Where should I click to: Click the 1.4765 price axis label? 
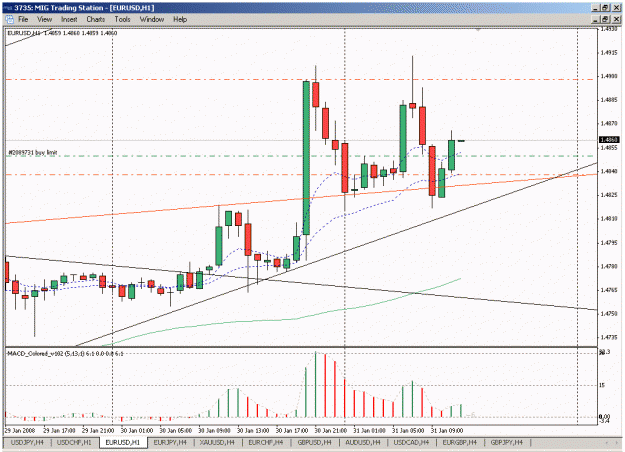coord(609,290)
